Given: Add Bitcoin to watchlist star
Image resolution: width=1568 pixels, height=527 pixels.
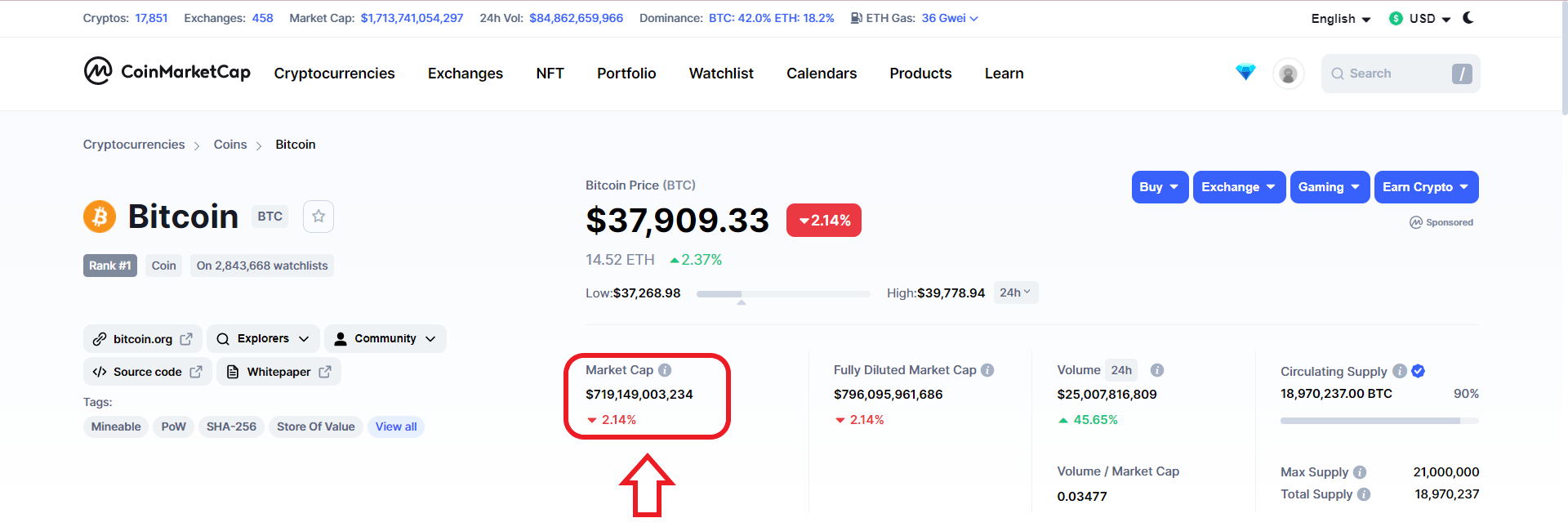Looking at the screenshot, I should pos(318,217).
